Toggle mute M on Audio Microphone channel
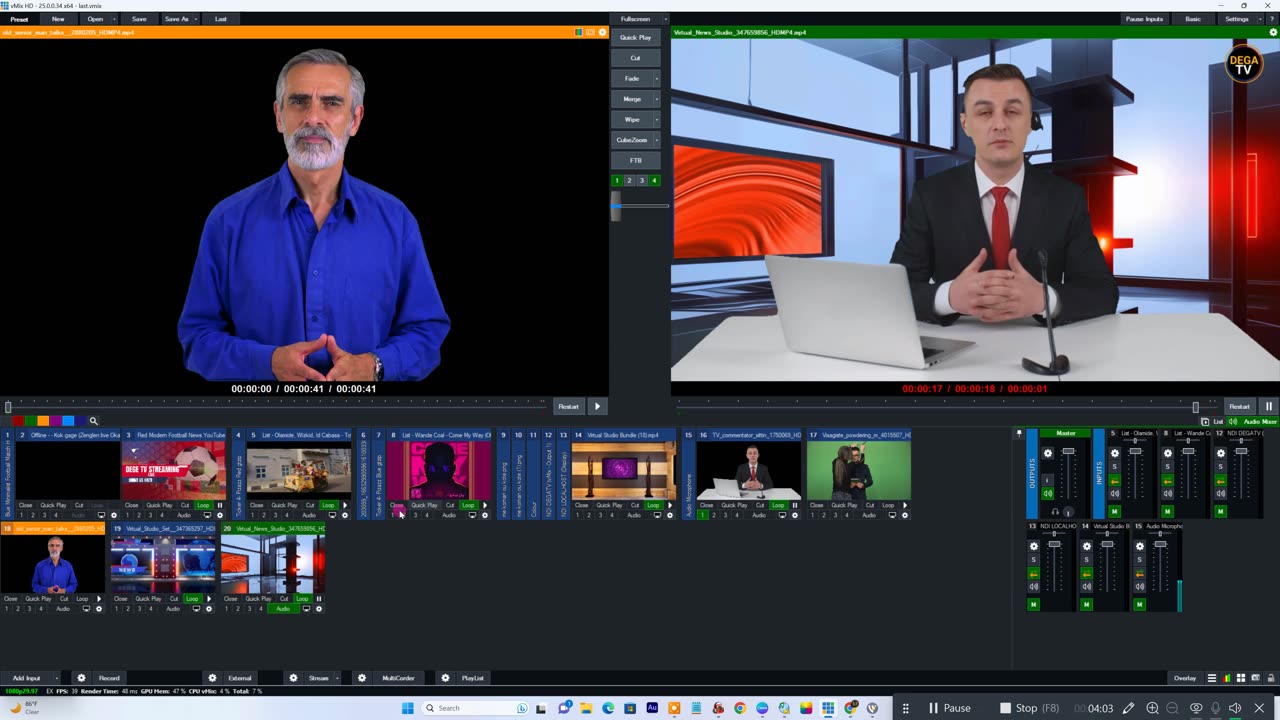This screenshot has width=1280, height=720. (x=1139, y=604)
